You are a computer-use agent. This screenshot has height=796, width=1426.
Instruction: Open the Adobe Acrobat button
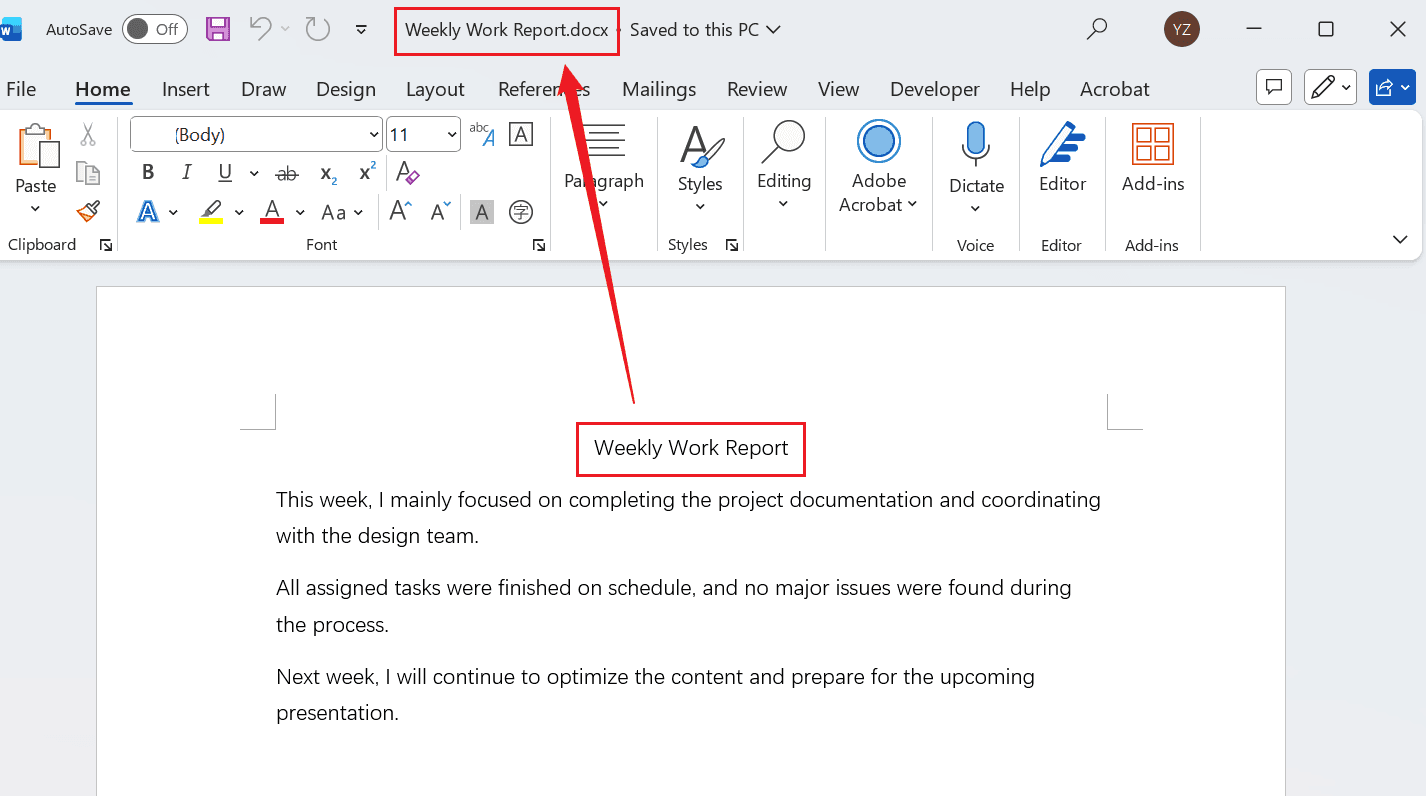pos(879,166)
